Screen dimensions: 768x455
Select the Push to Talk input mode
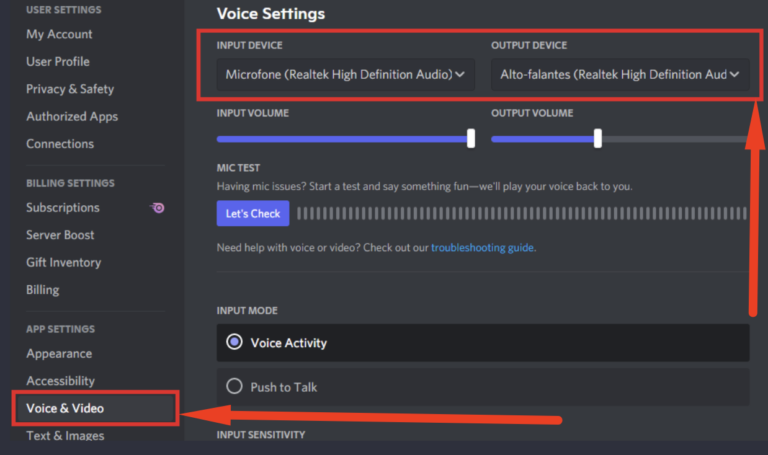pyautogui.click(x=235, y=386)
